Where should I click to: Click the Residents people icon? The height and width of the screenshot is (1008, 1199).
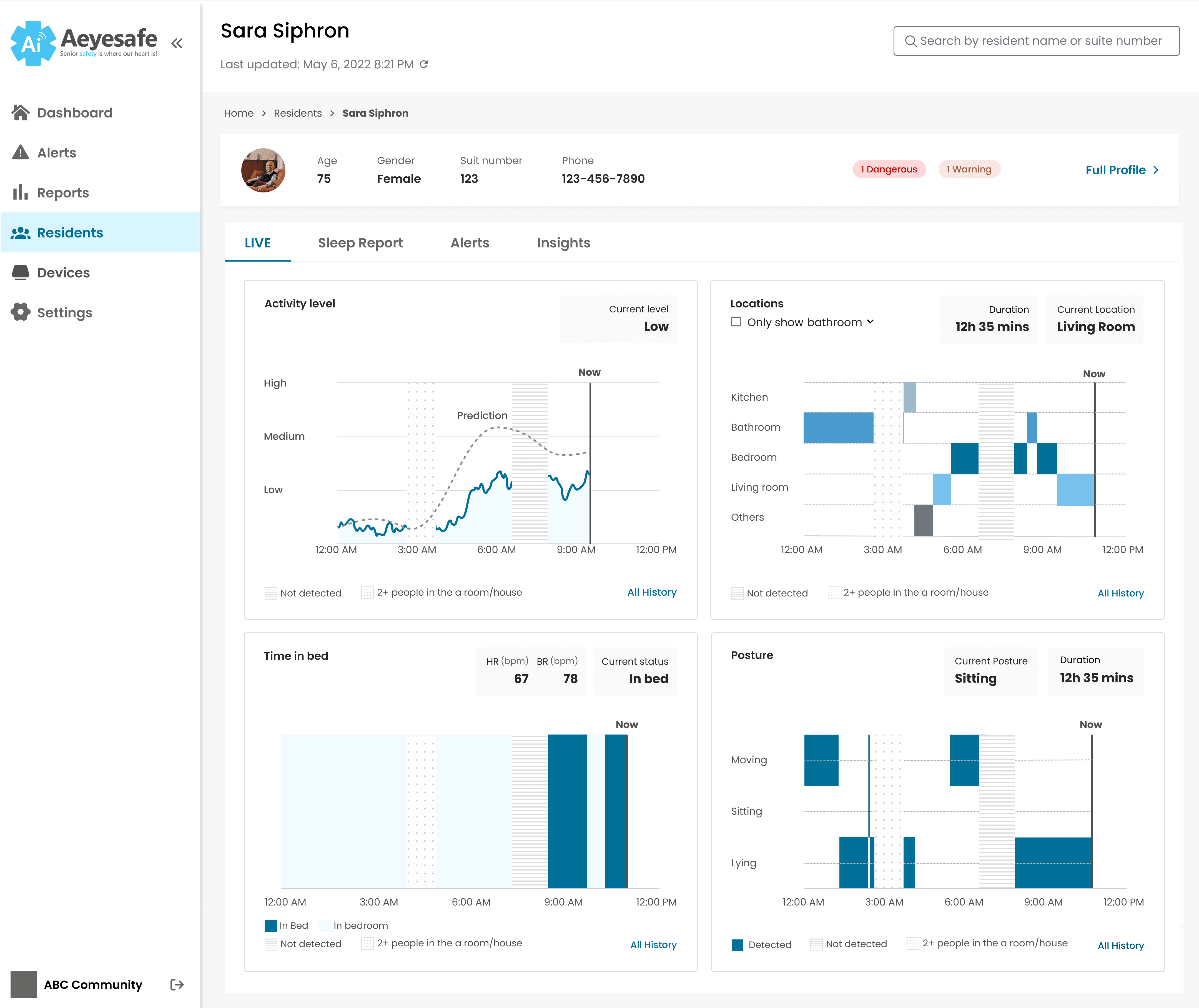(21, 233)
